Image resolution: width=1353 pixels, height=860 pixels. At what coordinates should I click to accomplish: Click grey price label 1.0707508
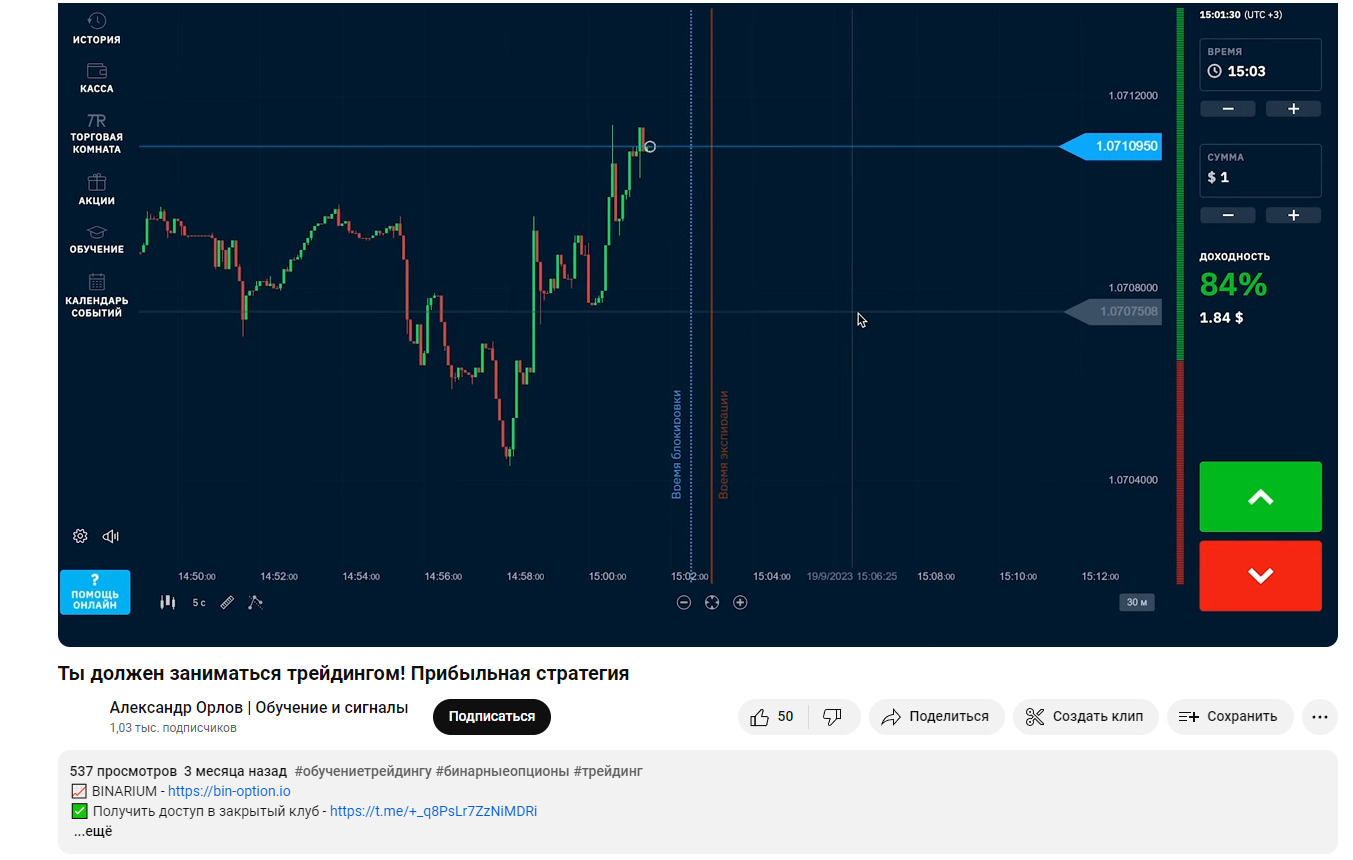[1114, 312]
